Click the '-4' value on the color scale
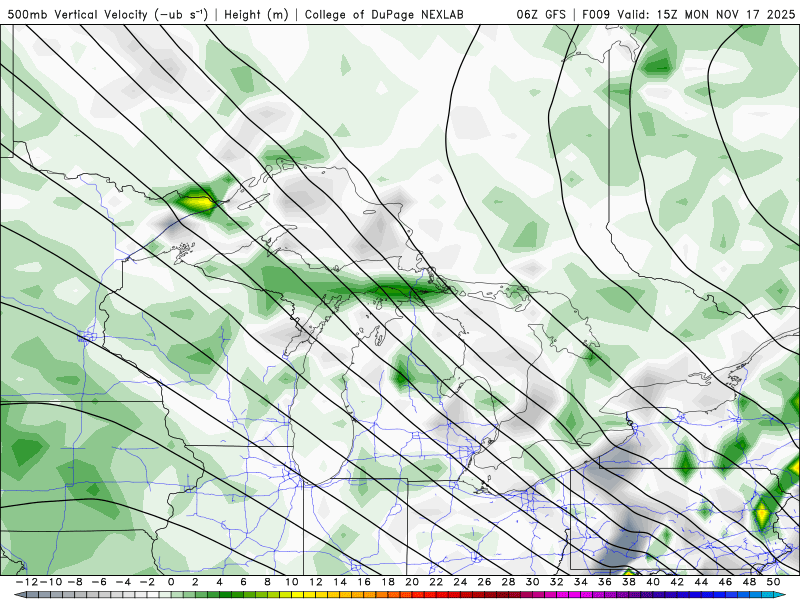This screenshot has width=800, height=600. (x=123, y=582)
